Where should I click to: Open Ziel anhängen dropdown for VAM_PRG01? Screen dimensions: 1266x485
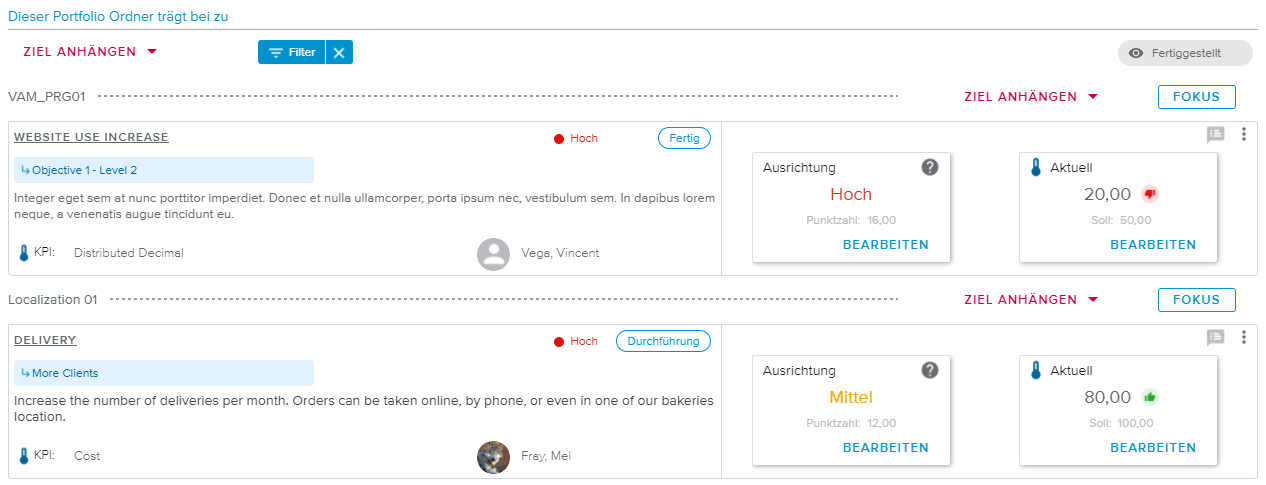click(1031, 97)
